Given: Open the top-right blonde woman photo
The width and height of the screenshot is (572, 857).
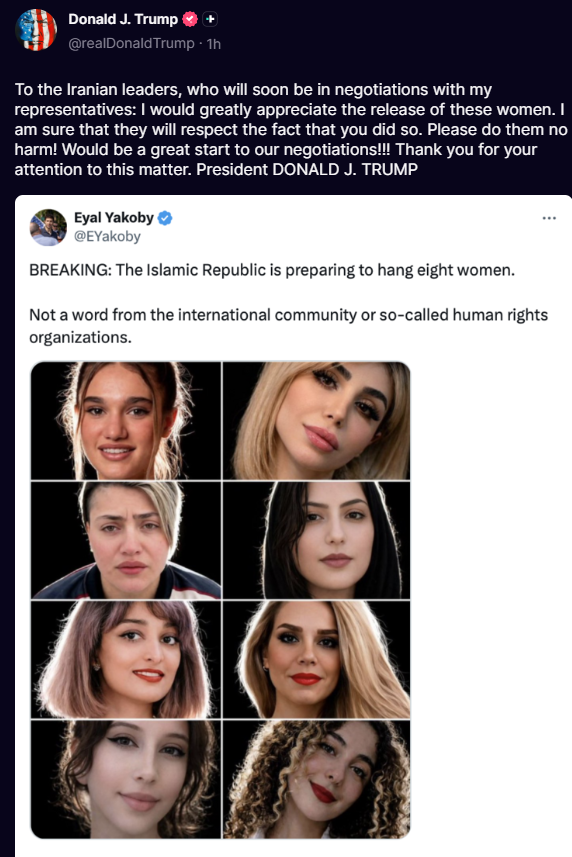Looking at the screenshot, I should (316, 420).
